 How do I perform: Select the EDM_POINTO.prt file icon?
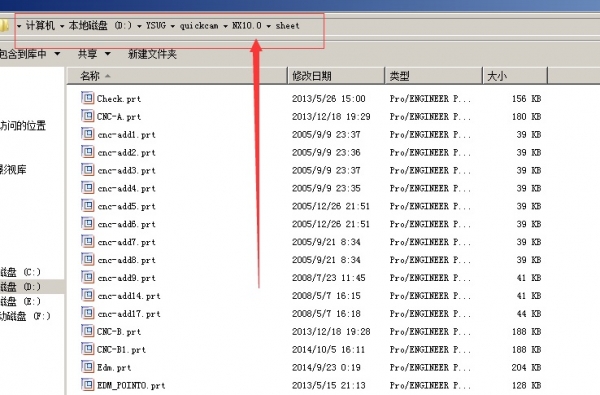tap(88, 385)
